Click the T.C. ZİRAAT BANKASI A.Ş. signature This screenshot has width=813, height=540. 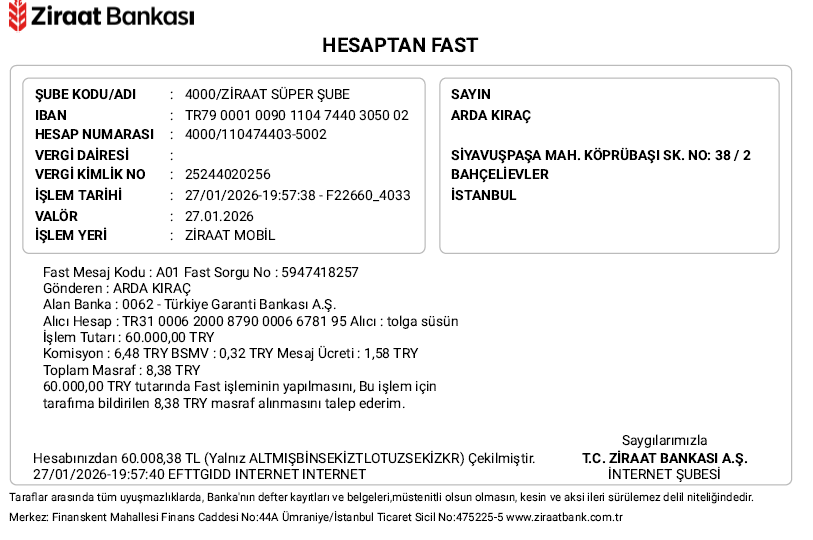(x=665, y=459)
